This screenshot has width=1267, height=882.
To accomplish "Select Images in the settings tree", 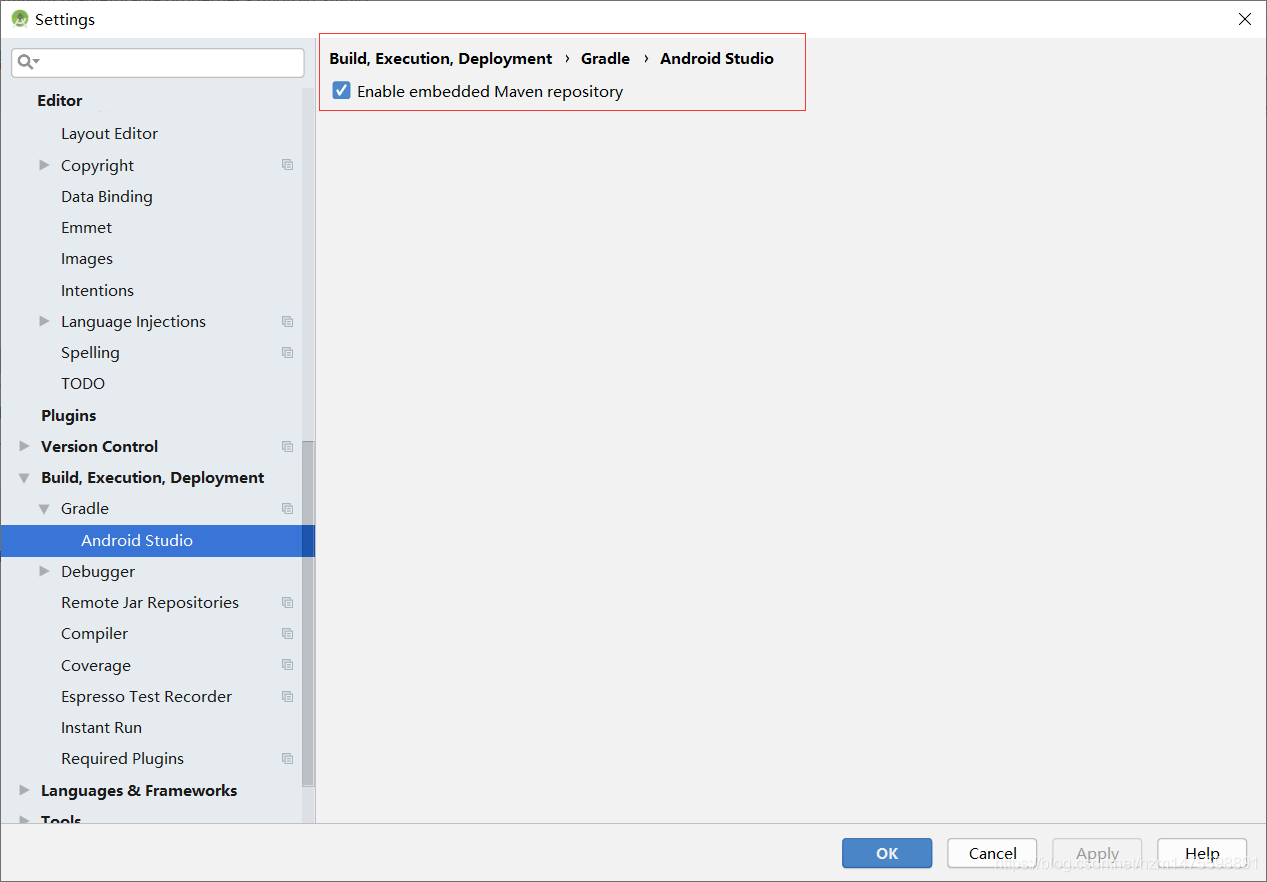I will coord(87,258).
